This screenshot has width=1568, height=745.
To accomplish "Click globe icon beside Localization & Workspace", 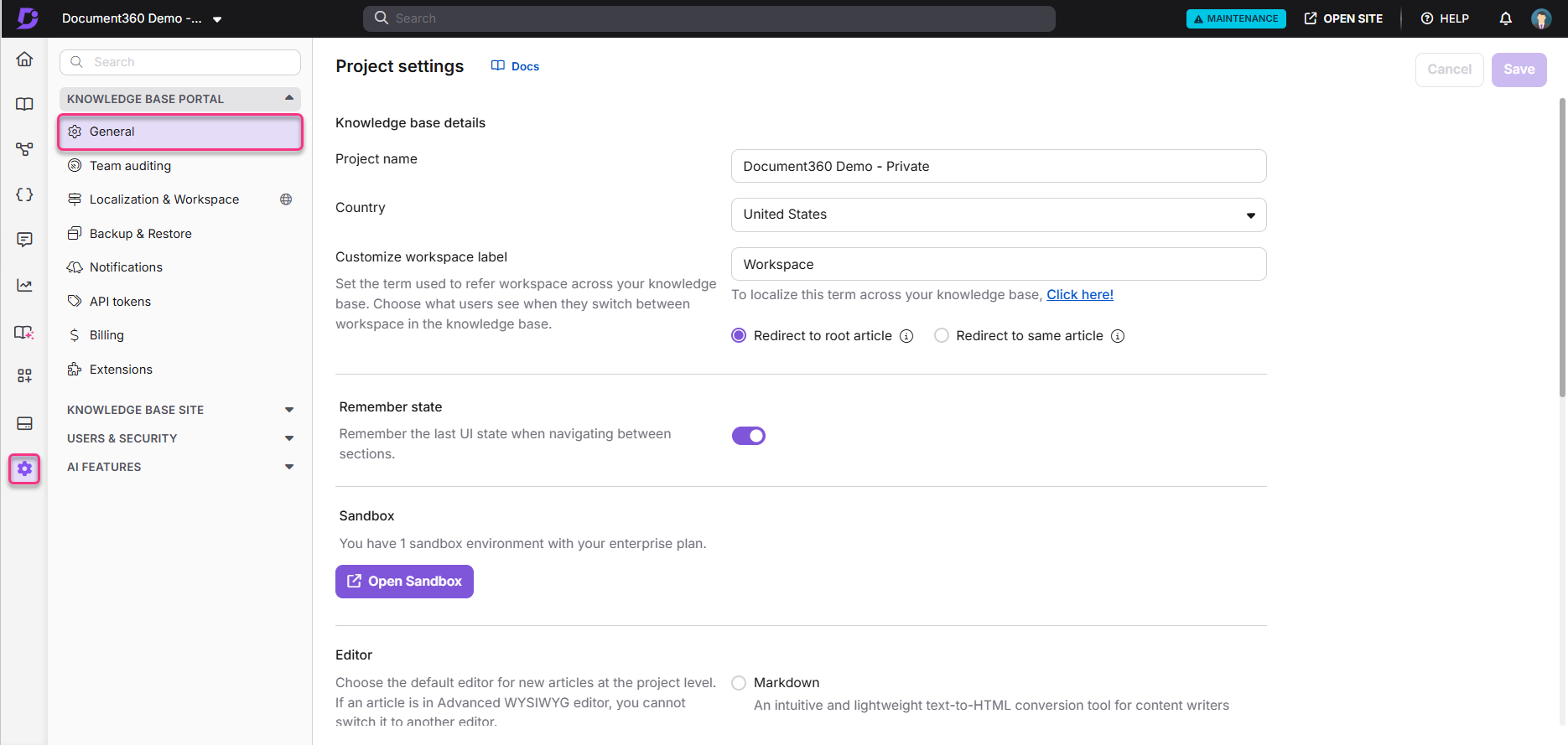I will pyautogui.click(x=286, y=199).
